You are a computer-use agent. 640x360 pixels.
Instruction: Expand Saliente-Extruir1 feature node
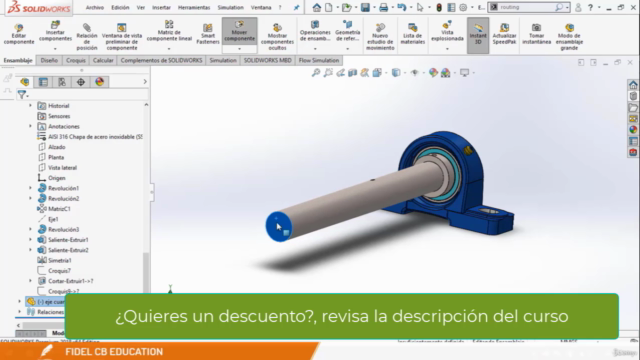(30, 240)
